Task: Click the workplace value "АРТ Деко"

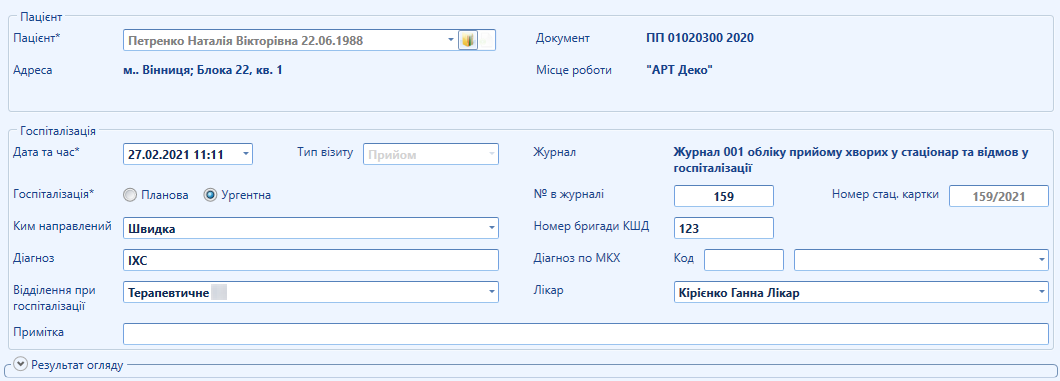Action: point(679,70)
